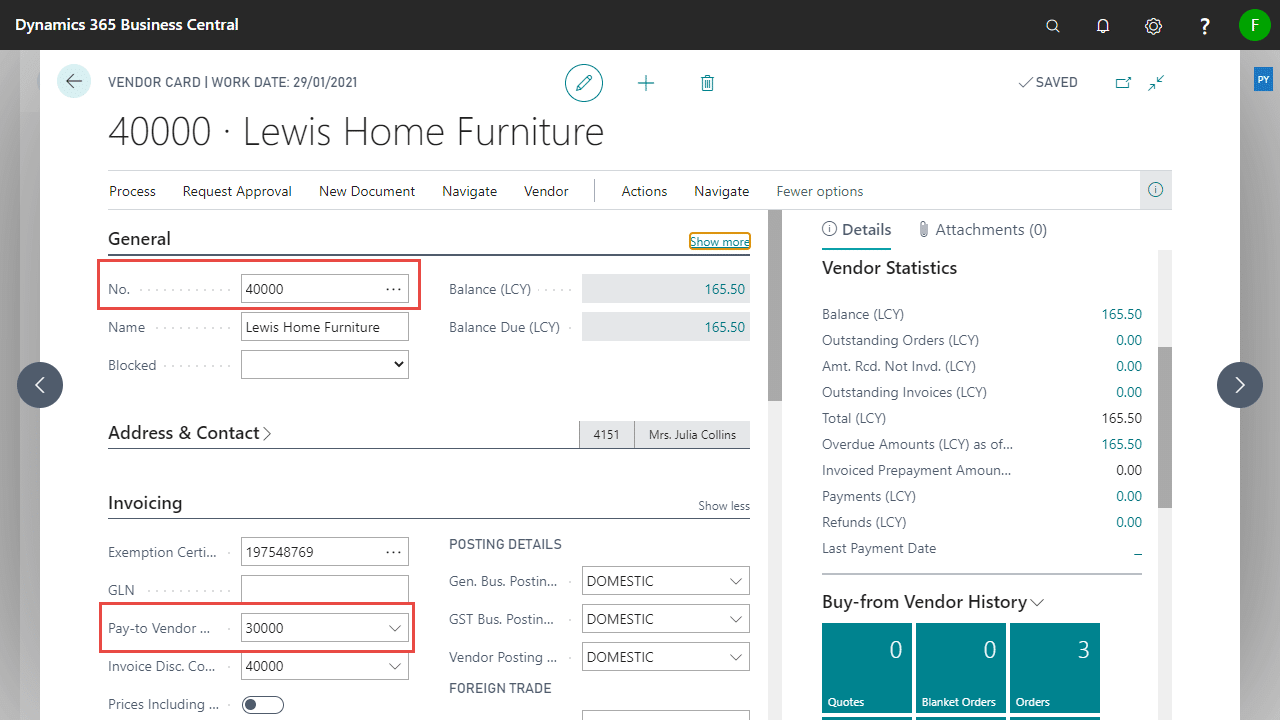Toggle Prices Including GST switch

point(263,705)
